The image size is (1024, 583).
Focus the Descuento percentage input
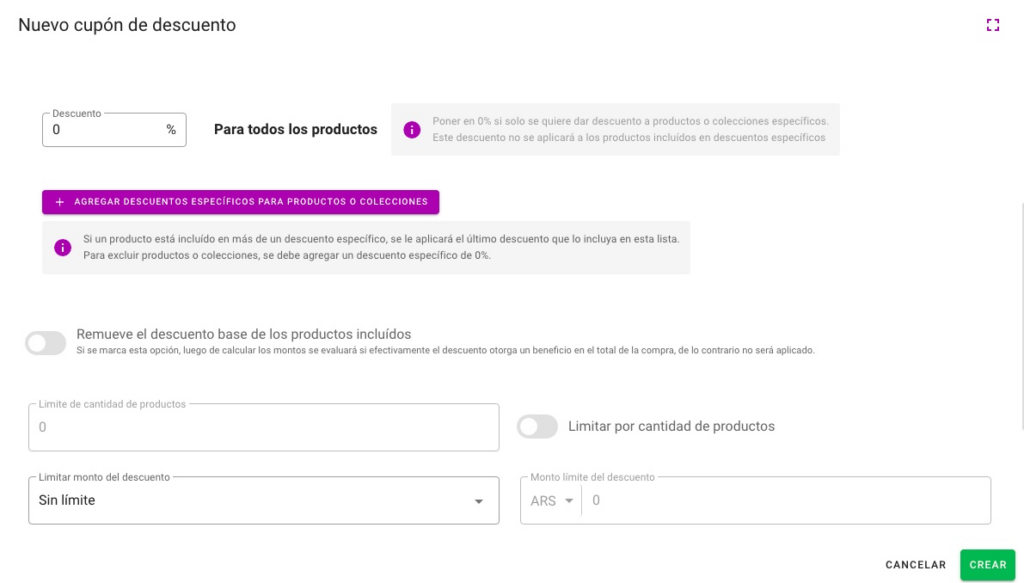click(105, 130)
